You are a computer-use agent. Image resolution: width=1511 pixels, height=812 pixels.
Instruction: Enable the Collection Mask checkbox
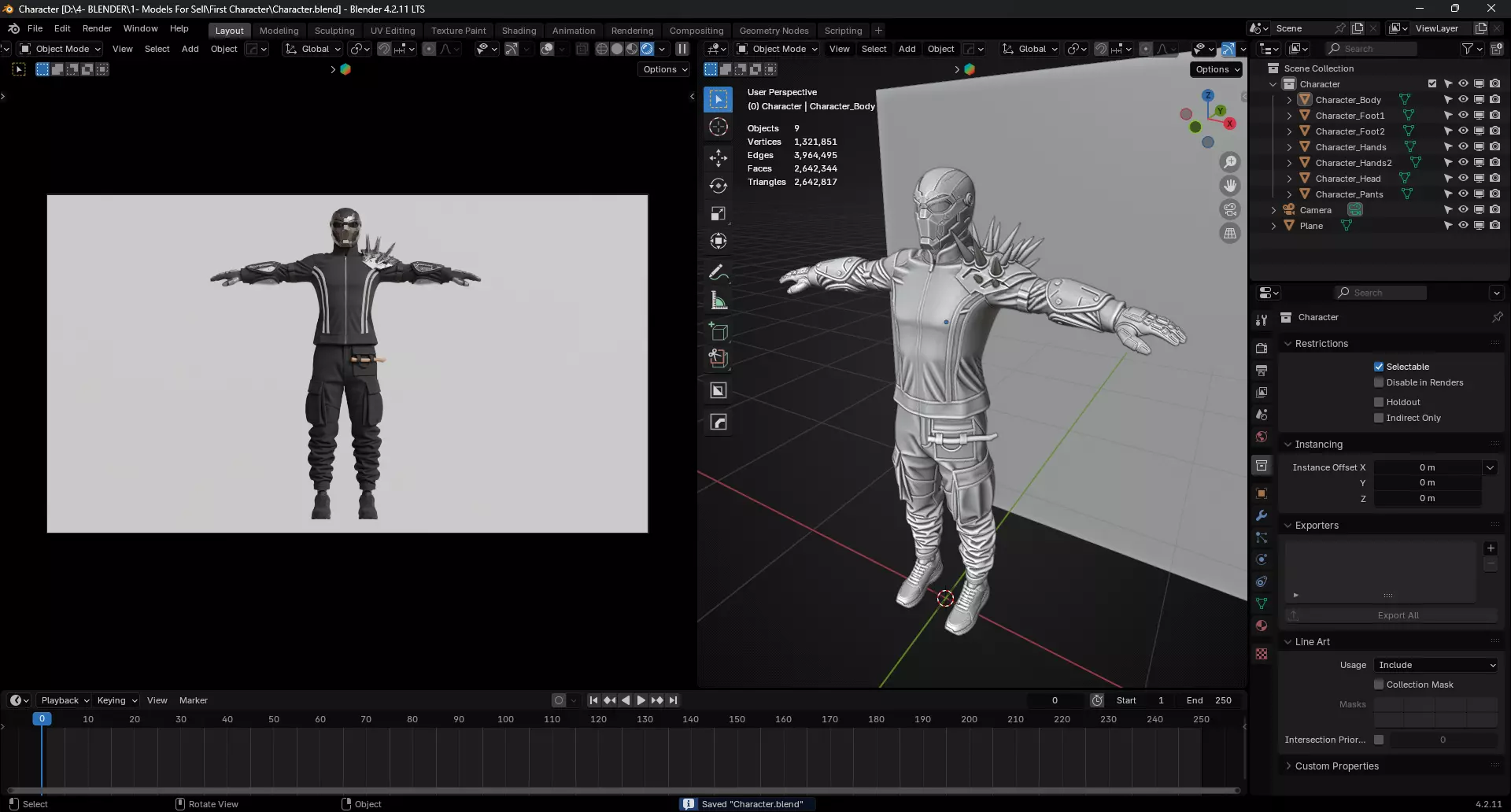[x=1379, y=685]
